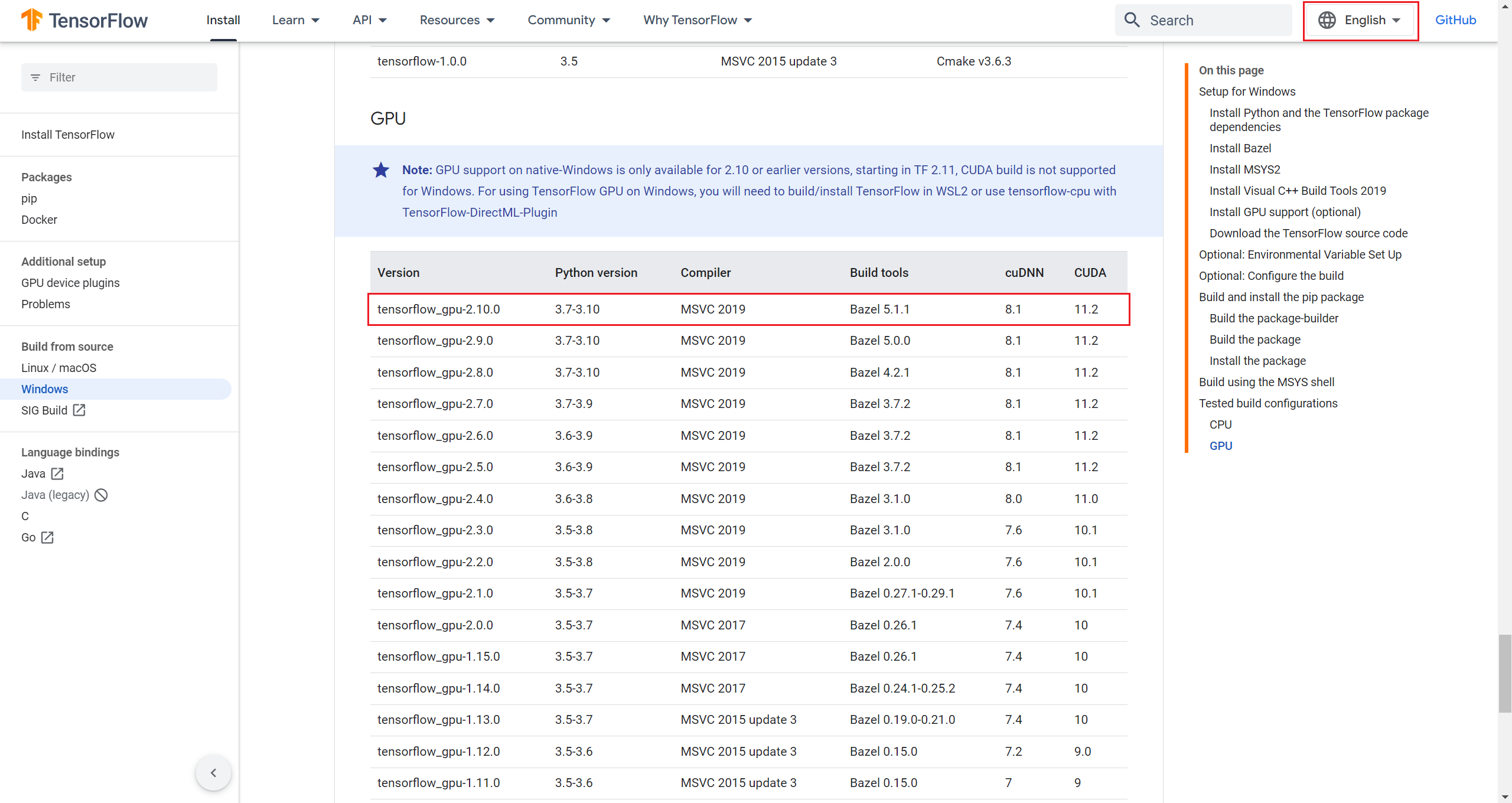Click the search magnifier icon
This screenshot has width=1512, height=803.
click(1132, 20)
